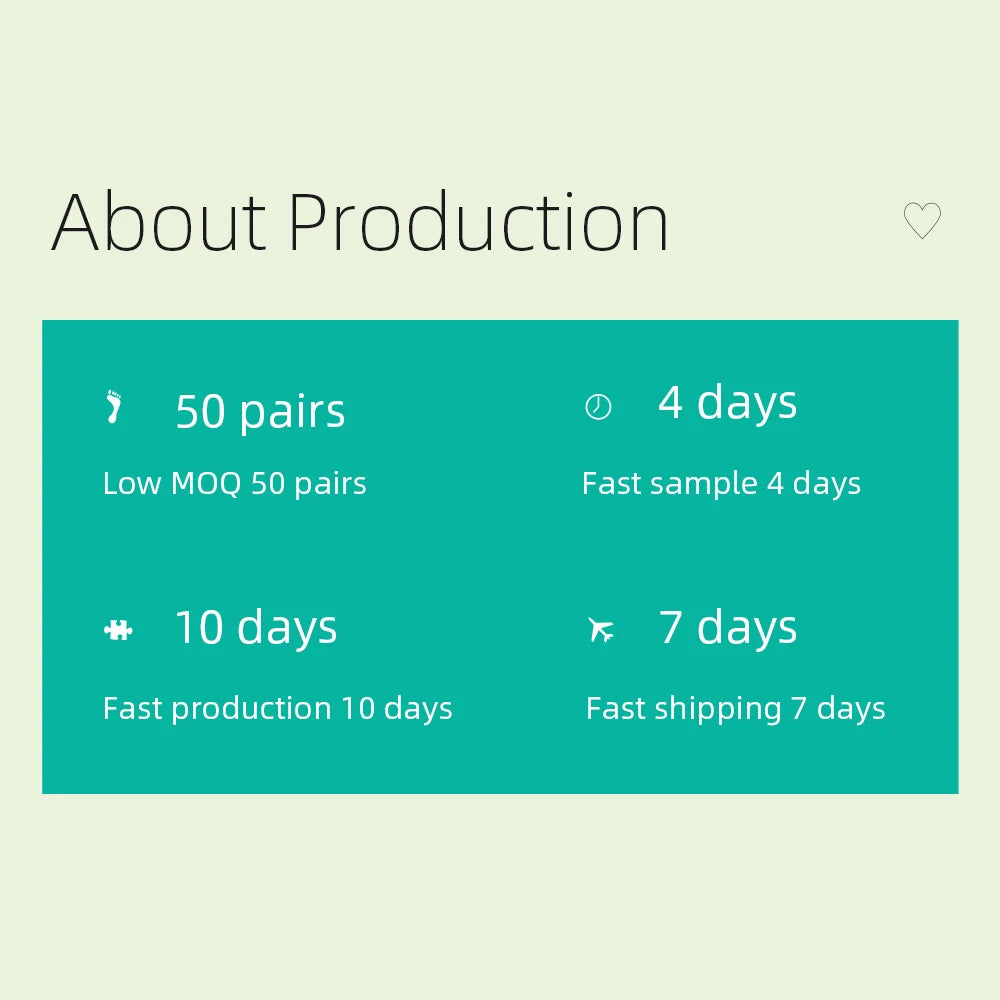Select the About Production heading

click(x=360, y=222)
